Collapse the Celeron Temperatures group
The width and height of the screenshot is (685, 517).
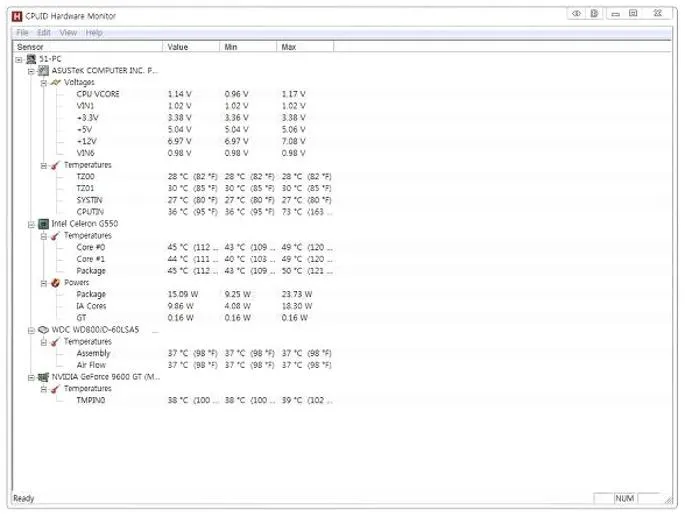coord(43,237)
